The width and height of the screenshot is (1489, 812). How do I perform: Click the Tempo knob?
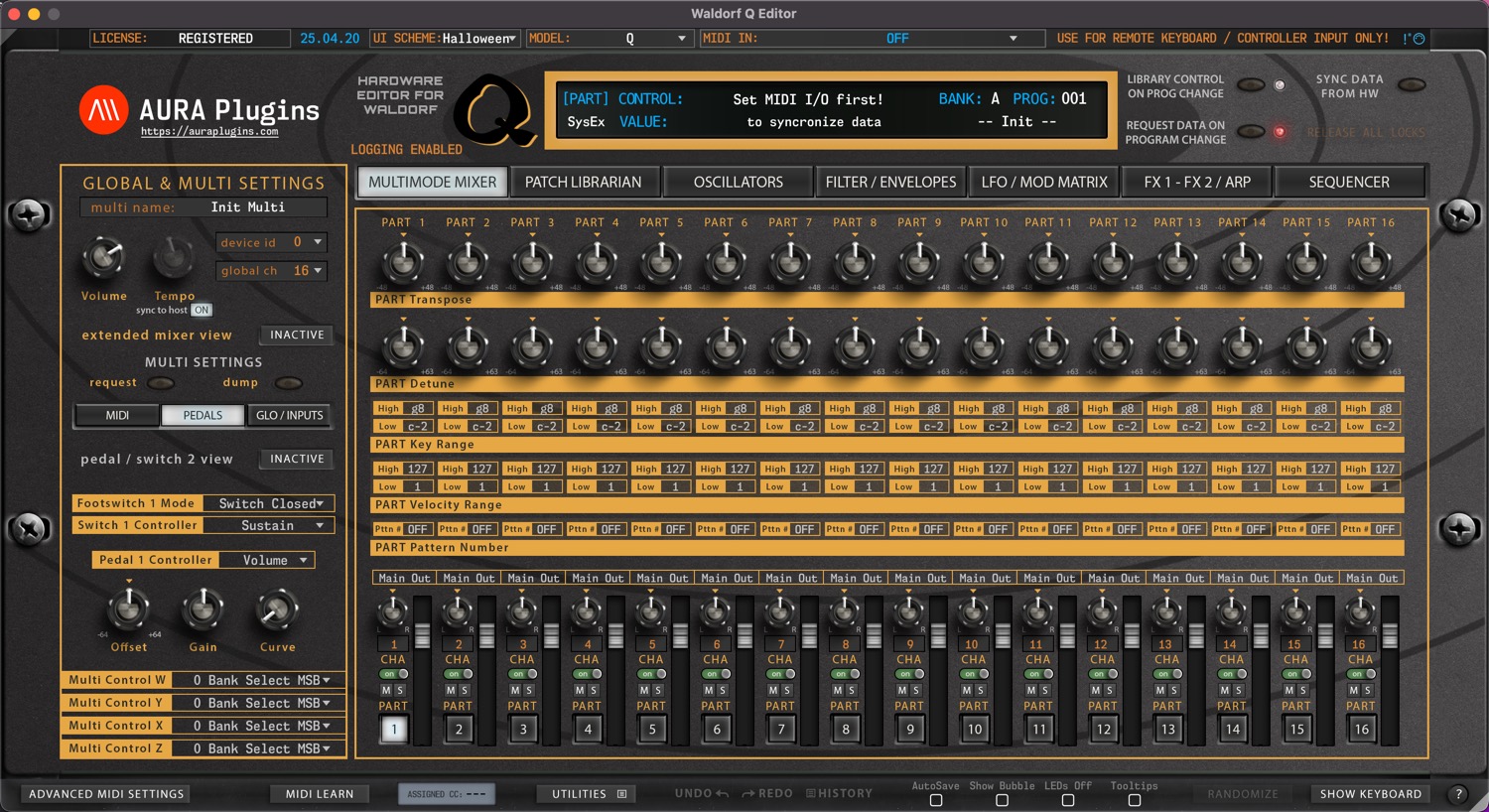(x=174, y=258)
